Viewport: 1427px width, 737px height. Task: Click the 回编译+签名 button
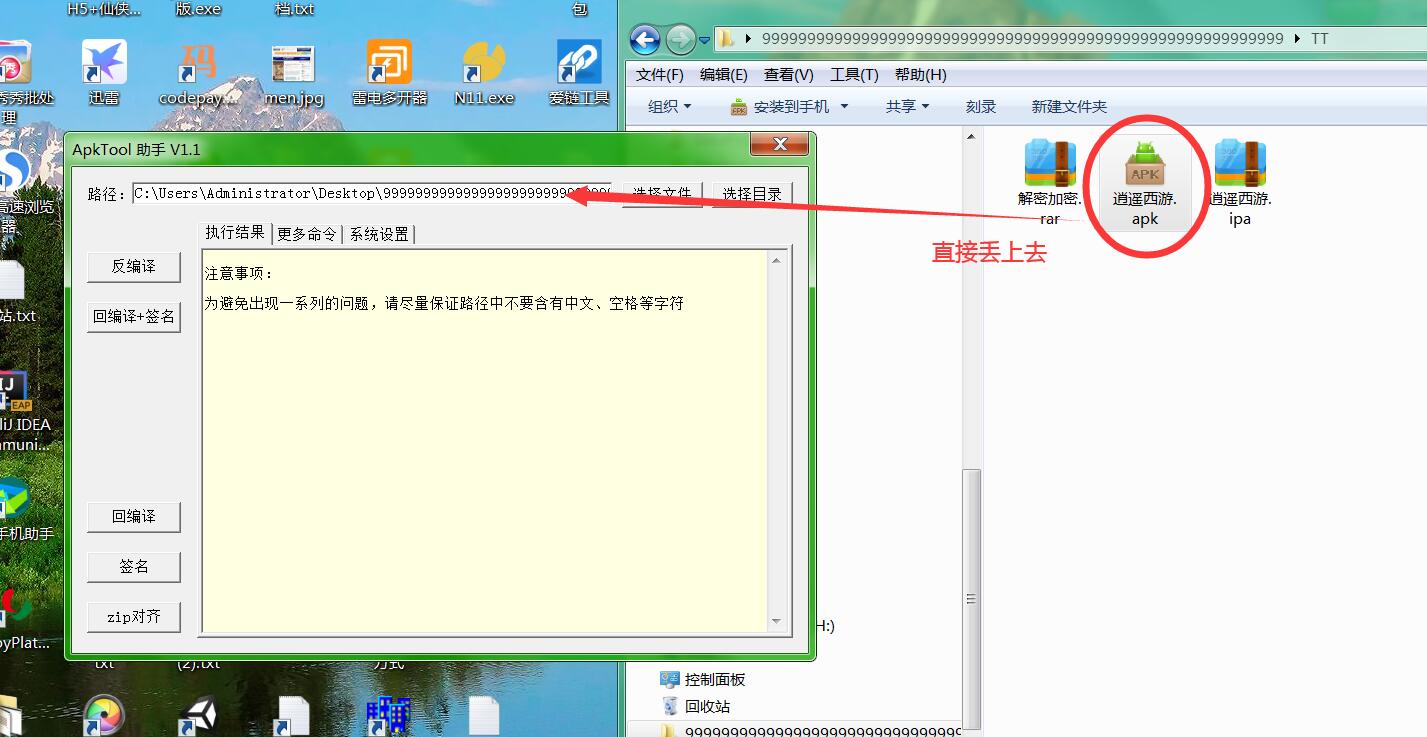[x=134, y=317]
